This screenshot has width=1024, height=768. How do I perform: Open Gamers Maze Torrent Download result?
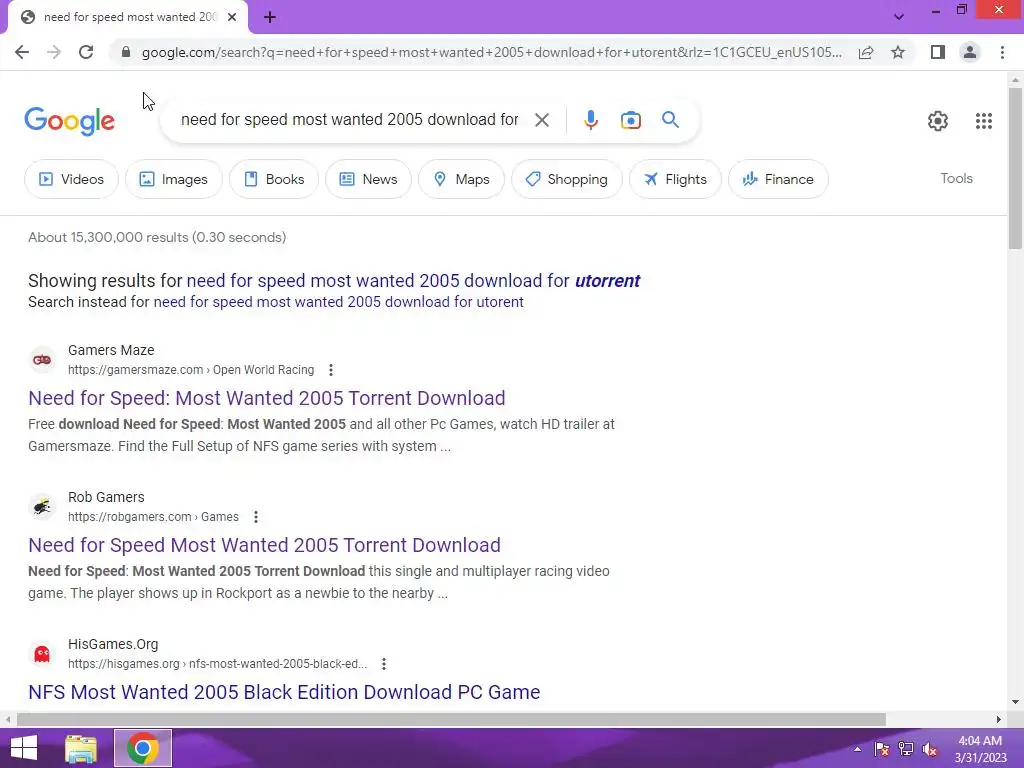[266, 398]
